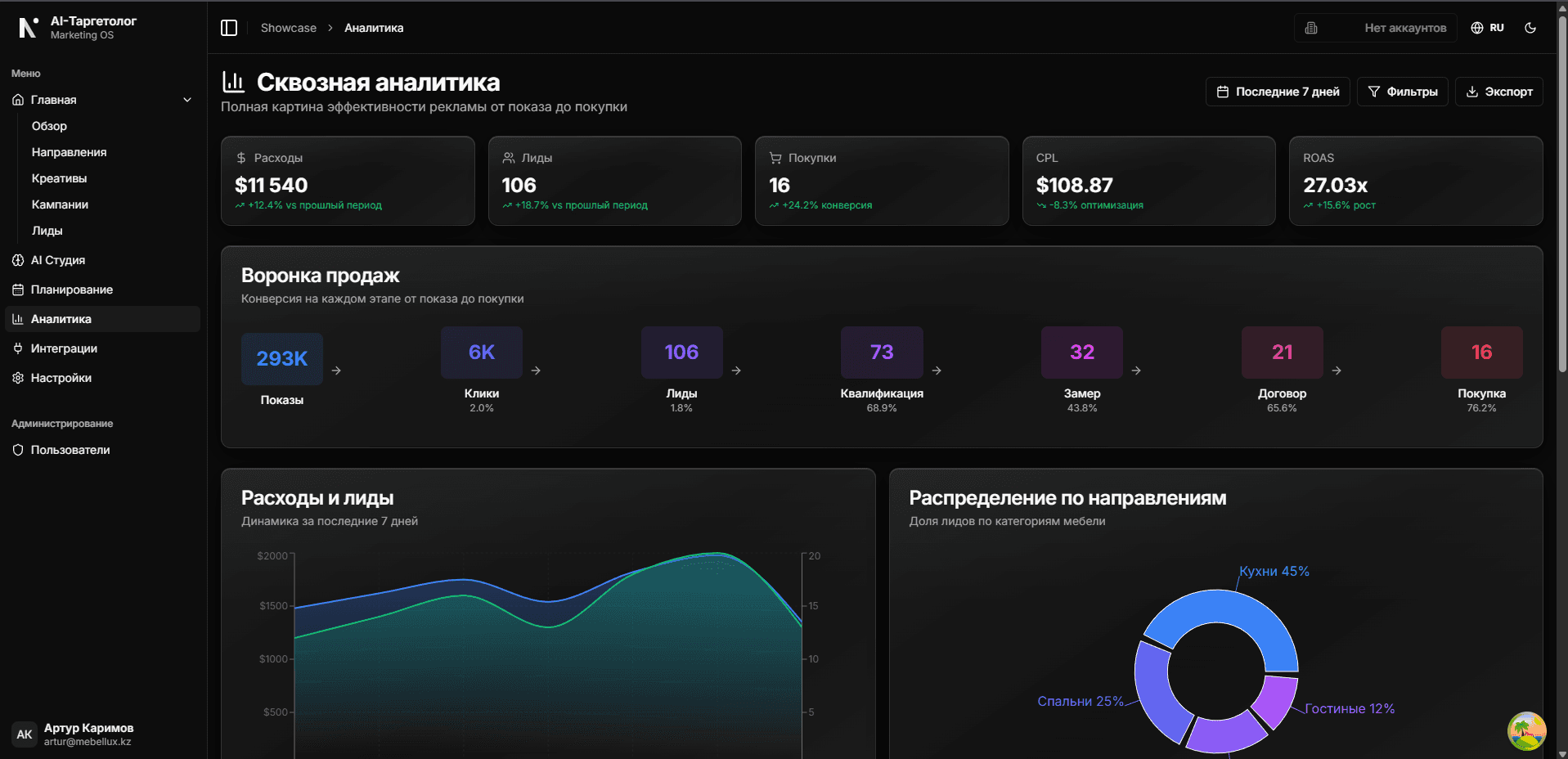
Task: Go to Интеграции in sidebar
Action: (x=64, y=348)
